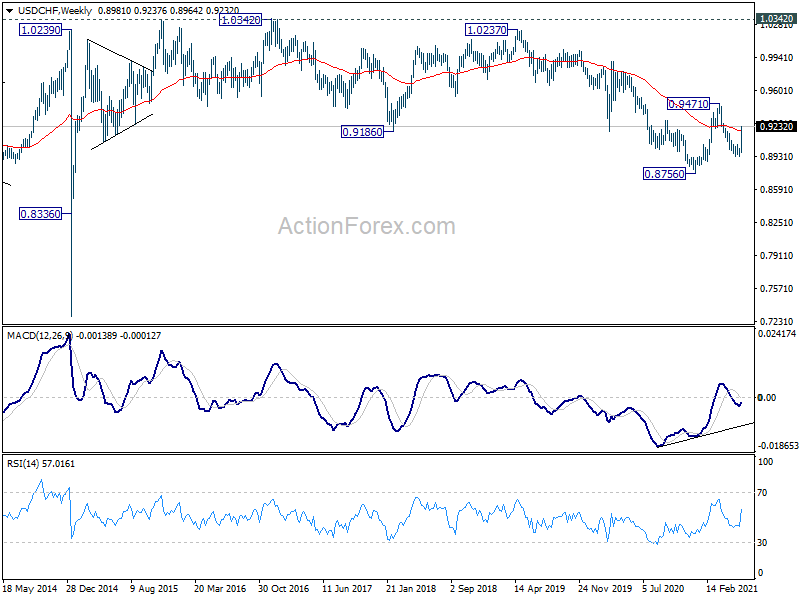Select the current price marker 0.92320
The width and height of the screenshot is (800, 600).
click(776, 127)
